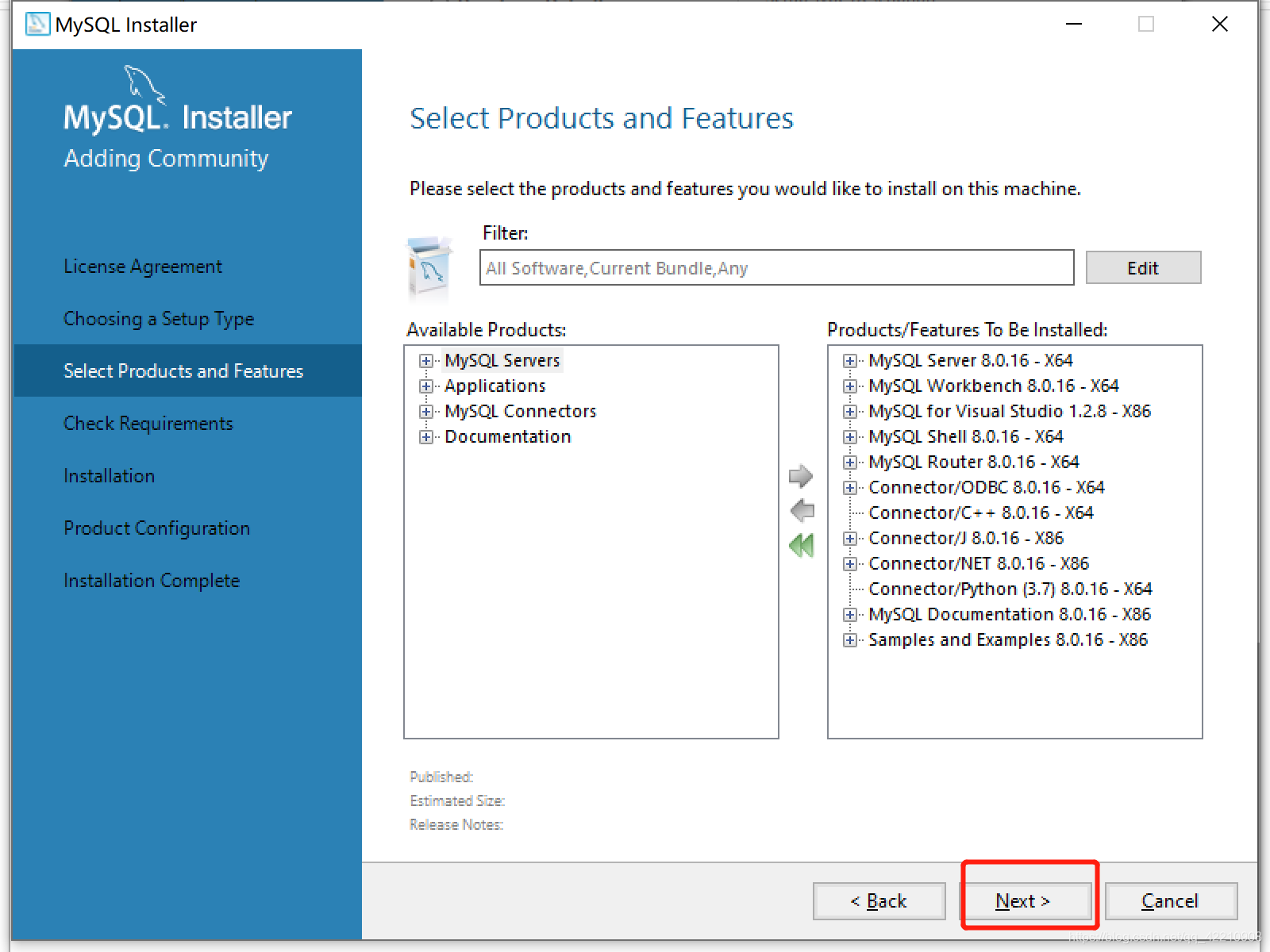Click the Published label

click(441, 777)
